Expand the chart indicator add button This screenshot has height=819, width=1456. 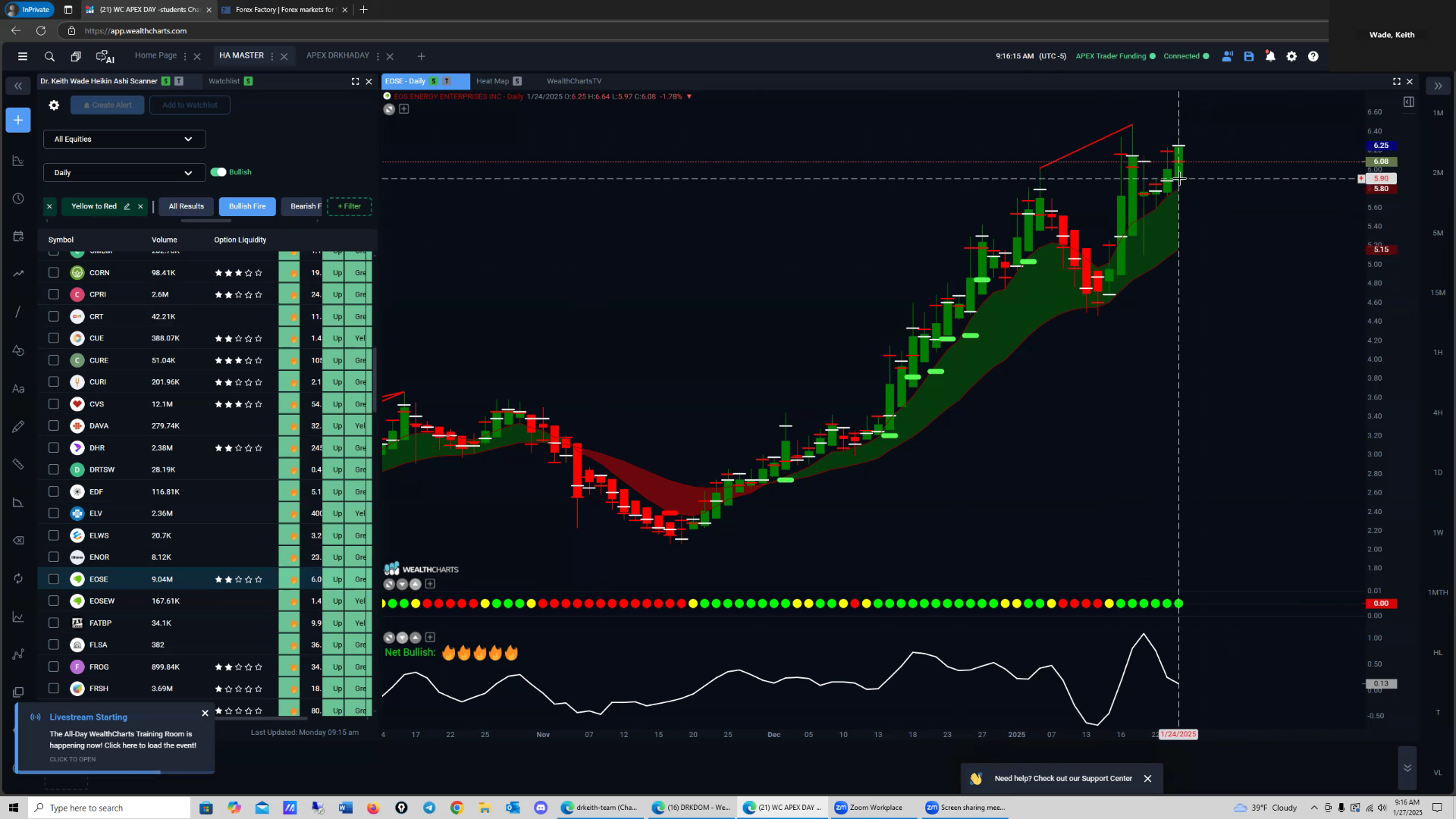404,108
